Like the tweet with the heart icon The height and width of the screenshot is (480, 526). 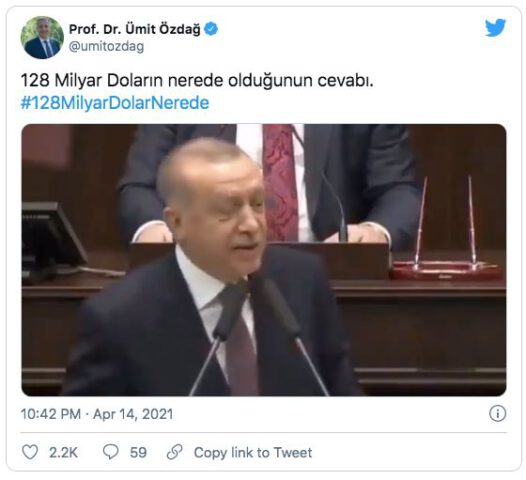coord(30,452)
